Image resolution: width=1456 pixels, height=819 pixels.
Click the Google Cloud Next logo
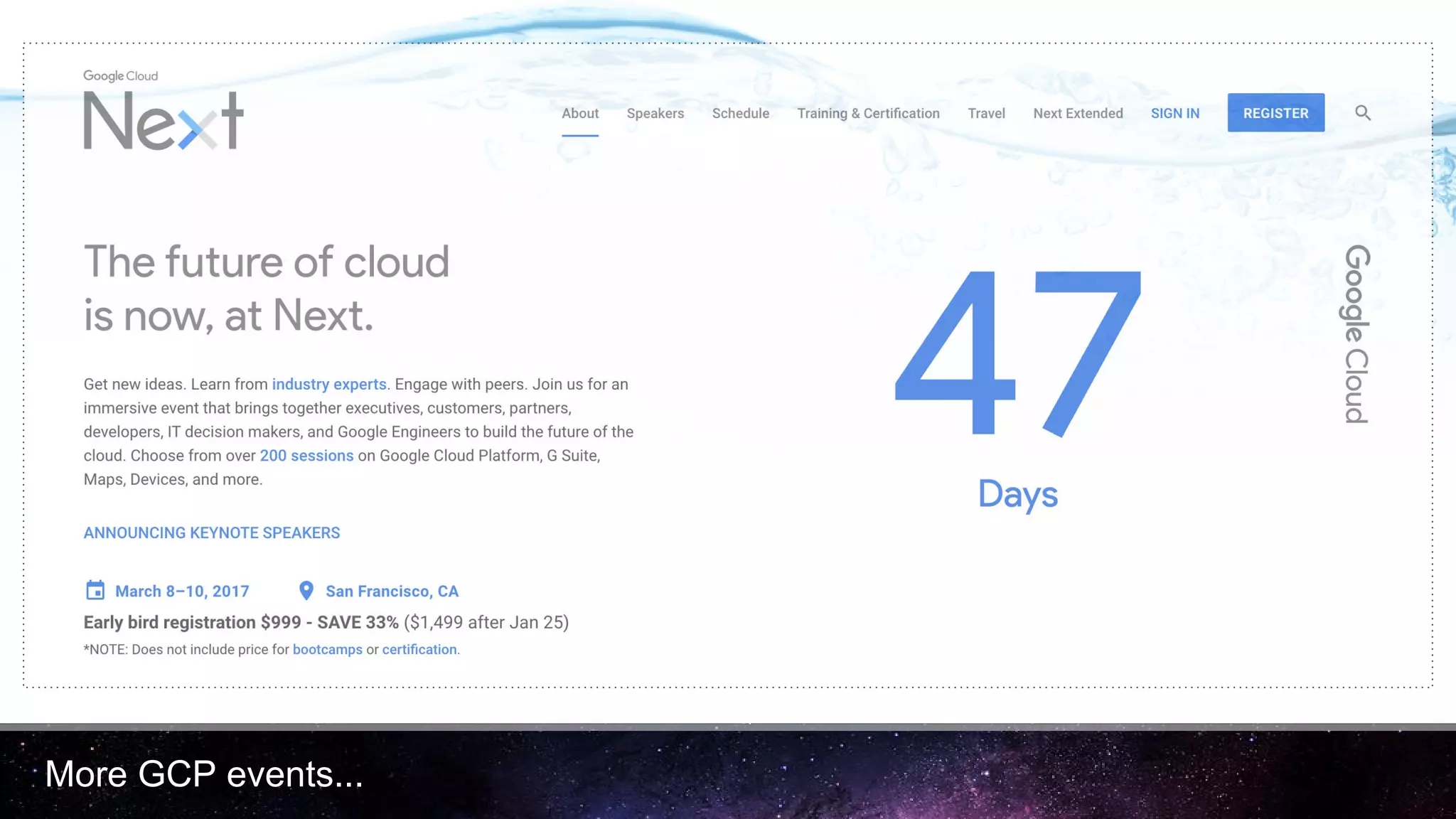[x=164, y=111]
